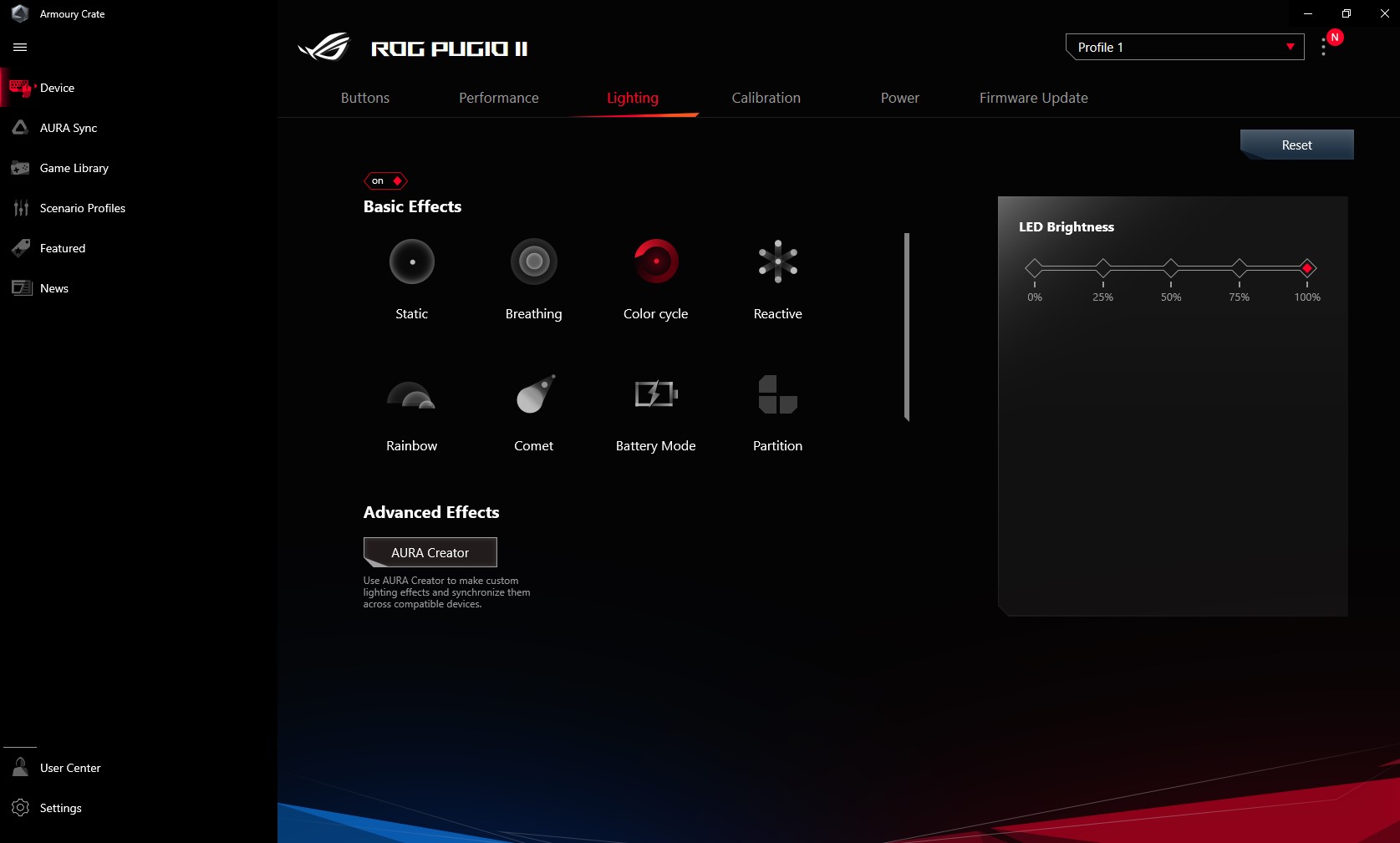Select the Static lighting effect icon

point(412,262)
